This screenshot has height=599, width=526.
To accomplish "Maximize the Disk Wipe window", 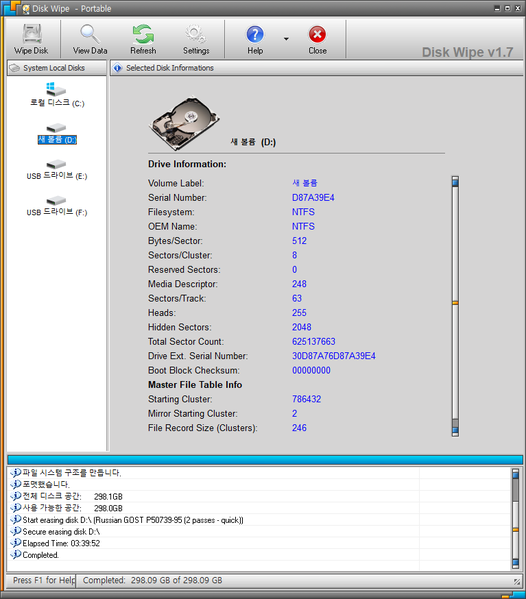I will pos(507,8).
